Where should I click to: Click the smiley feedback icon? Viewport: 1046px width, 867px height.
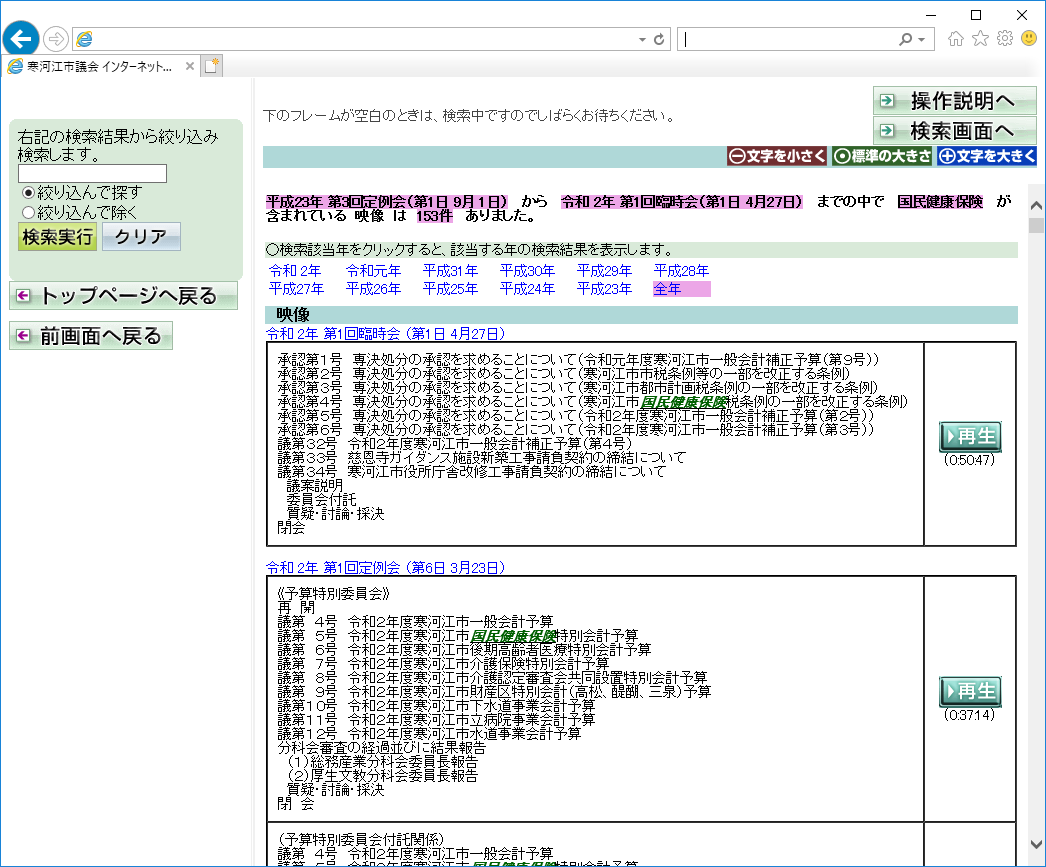coord(1029,39)
